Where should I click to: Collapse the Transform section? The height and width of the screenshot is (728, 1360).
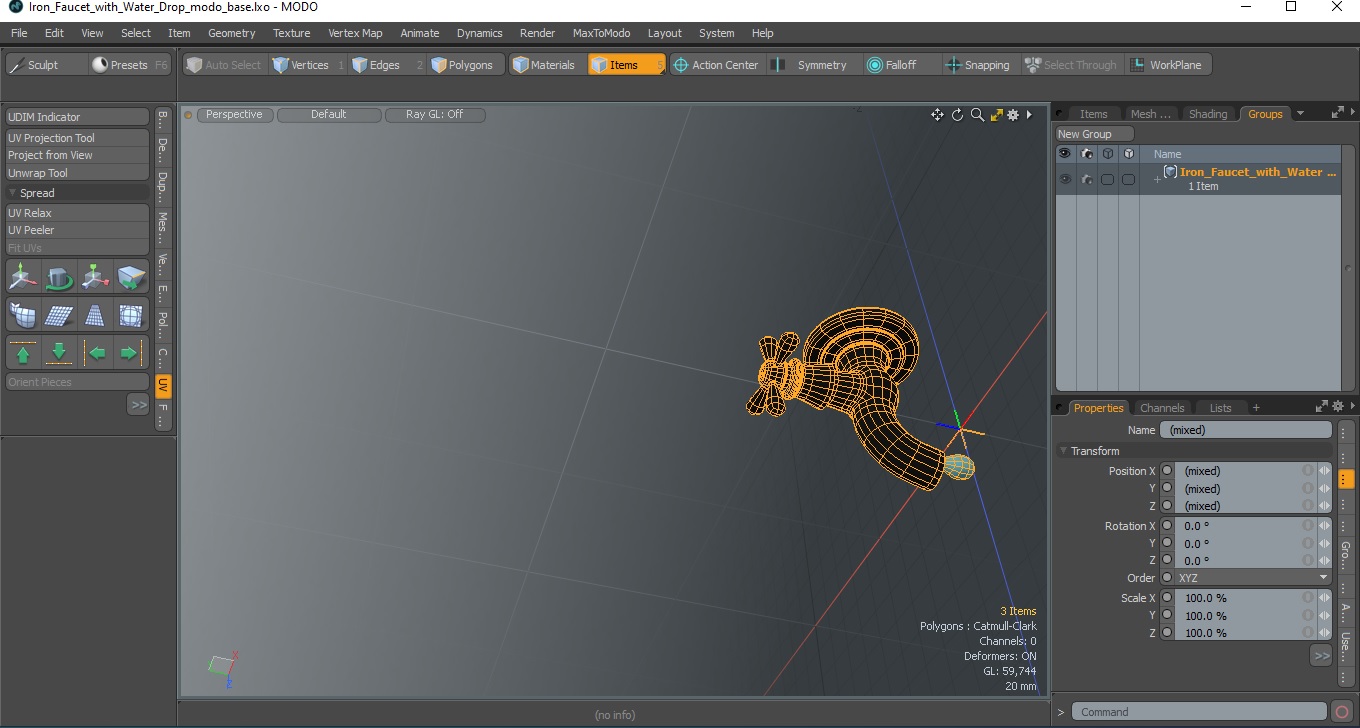[x=1063, y=451]
